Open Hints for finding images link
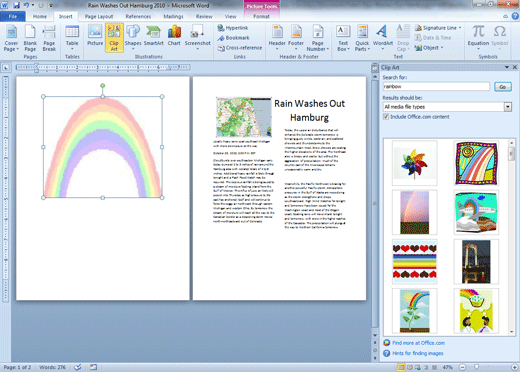Viewport: 520px width, 372px height. pyautogui.click(x=418, y=353)
